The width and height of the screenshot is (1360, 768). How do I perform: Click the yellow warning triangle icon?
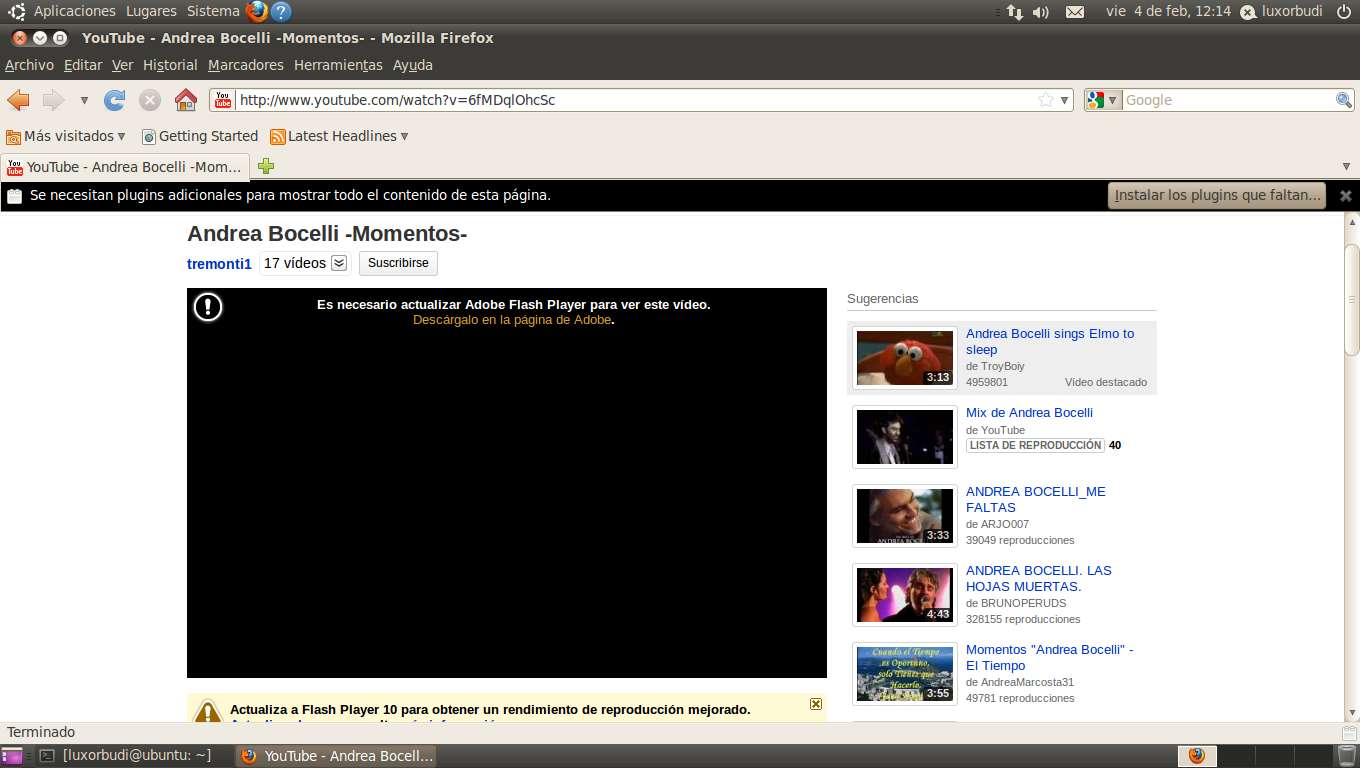point(207,712)
